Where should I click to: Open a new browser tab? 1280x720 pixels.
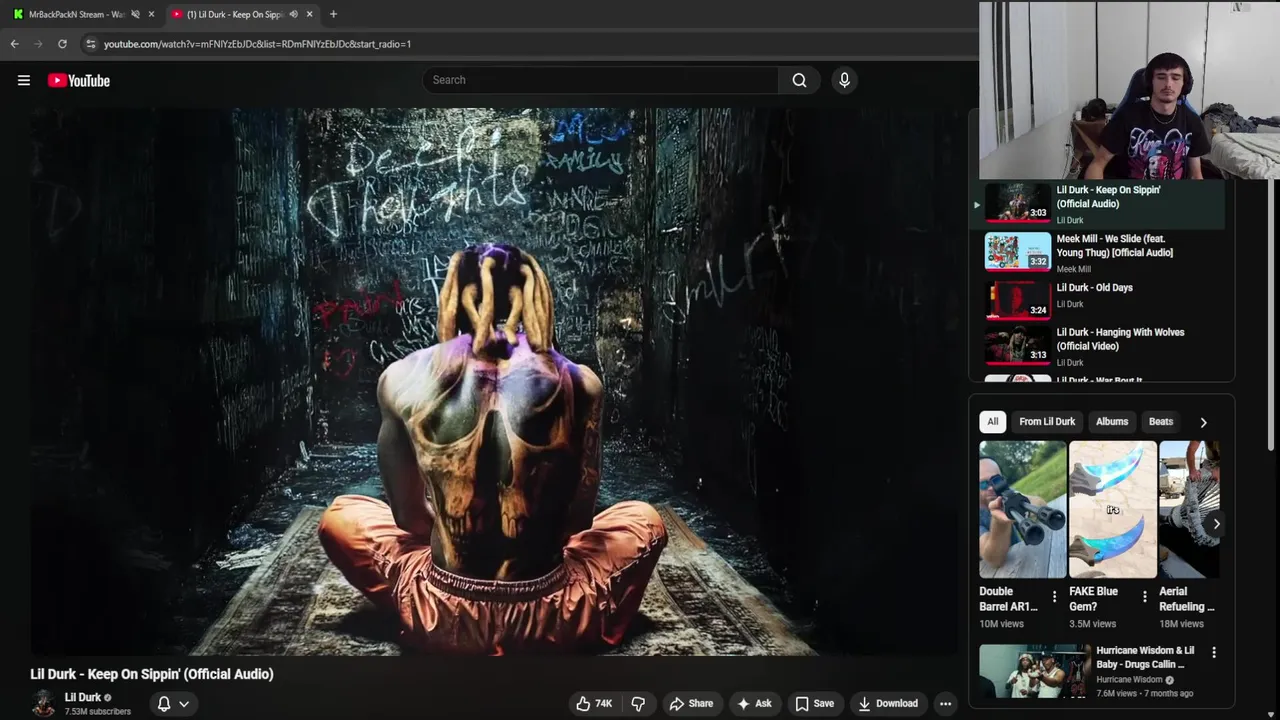point(333,14)
